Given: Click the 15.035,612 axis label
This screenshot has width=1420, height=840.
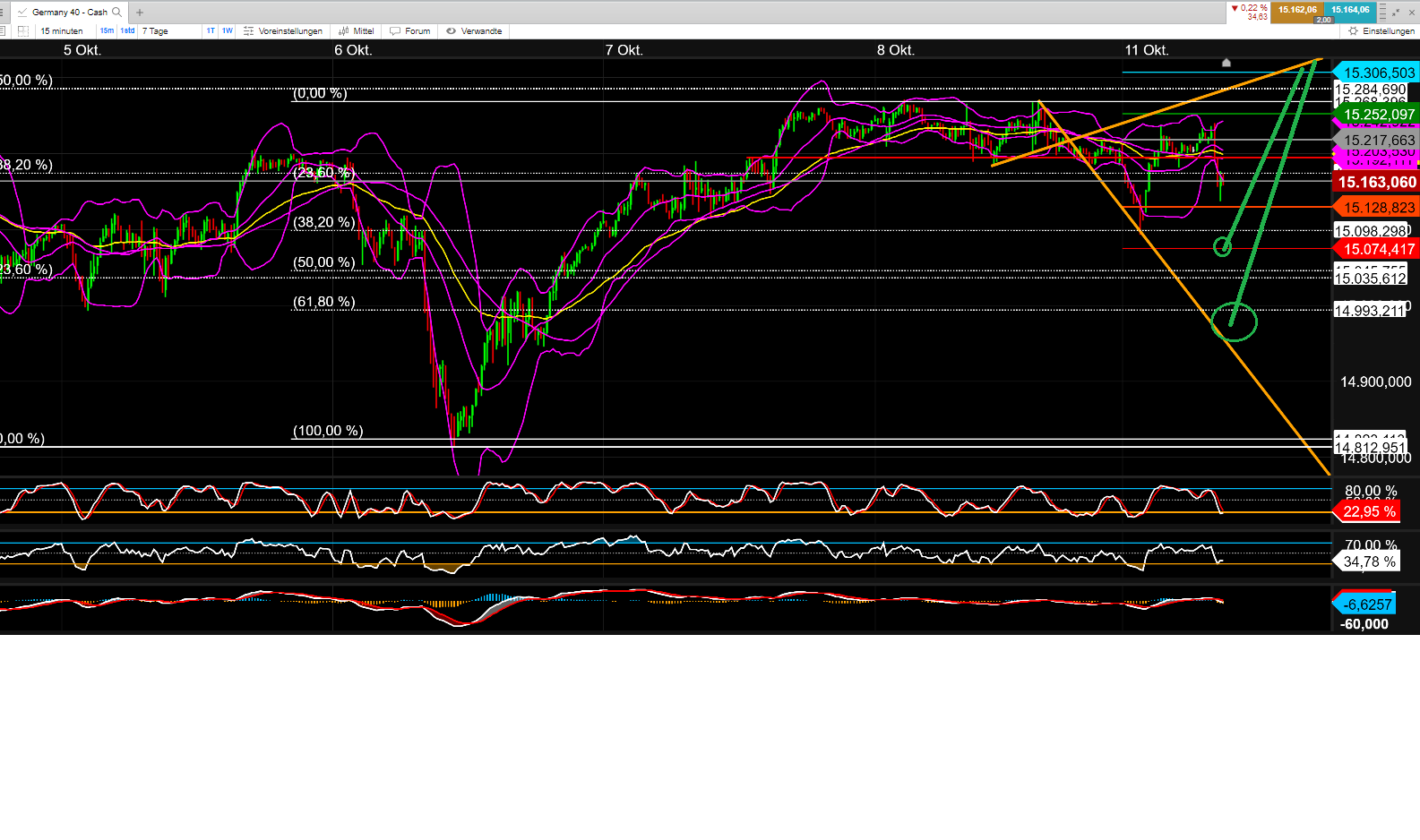Looking at the screenshot, I should [1371, 279].
